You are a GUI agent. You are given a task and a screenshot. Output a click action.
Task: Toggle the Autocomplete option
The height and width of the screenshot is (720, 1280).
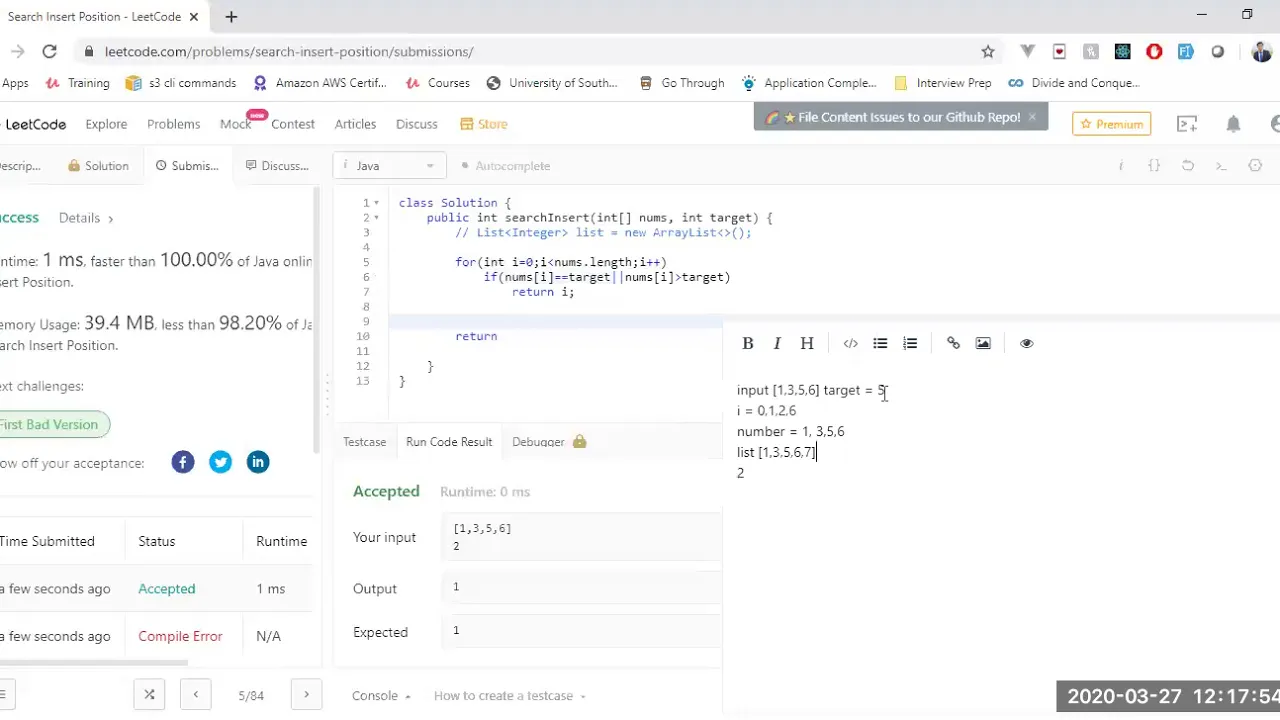tap(506, 166)
